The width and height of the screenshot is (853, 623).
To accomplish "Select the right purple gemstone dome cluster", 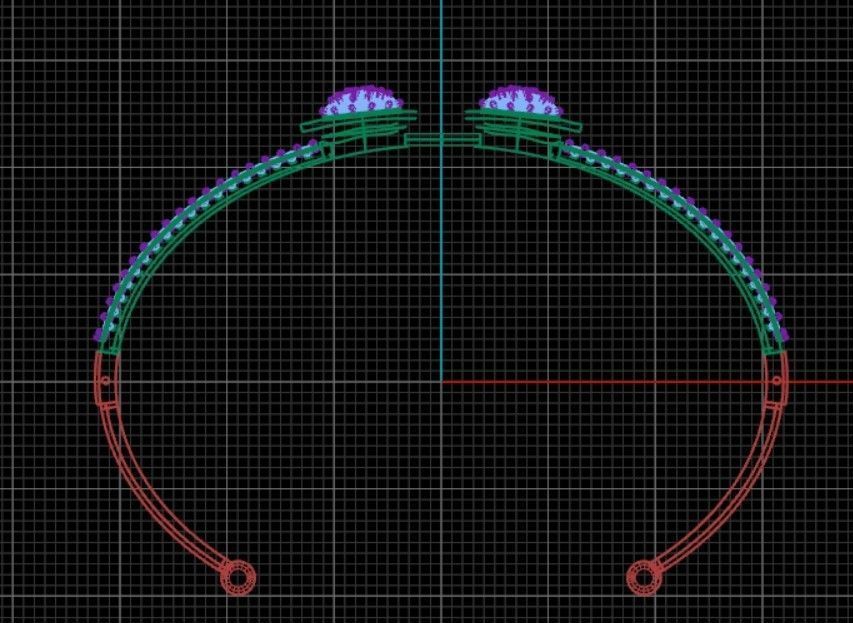I will [x=521, y=101].
